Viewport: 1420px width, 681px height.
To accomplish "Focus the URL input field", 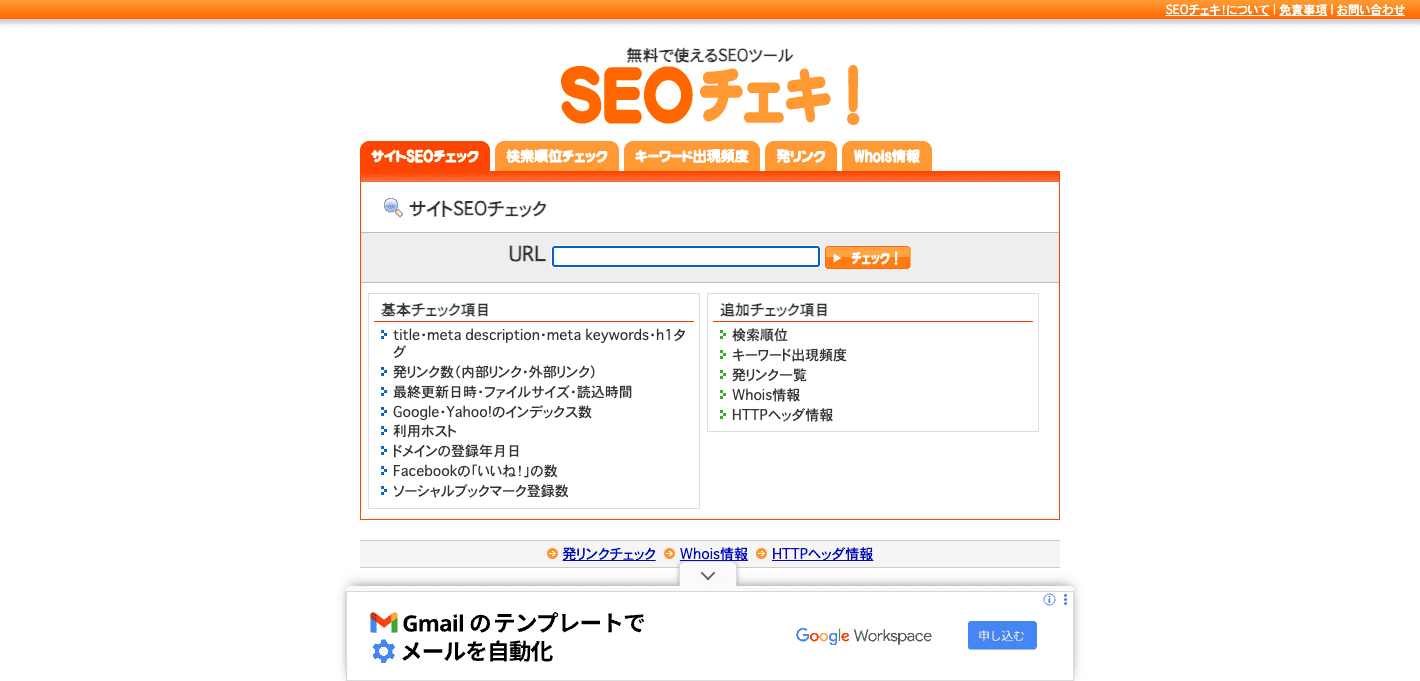I will point(686,257).
